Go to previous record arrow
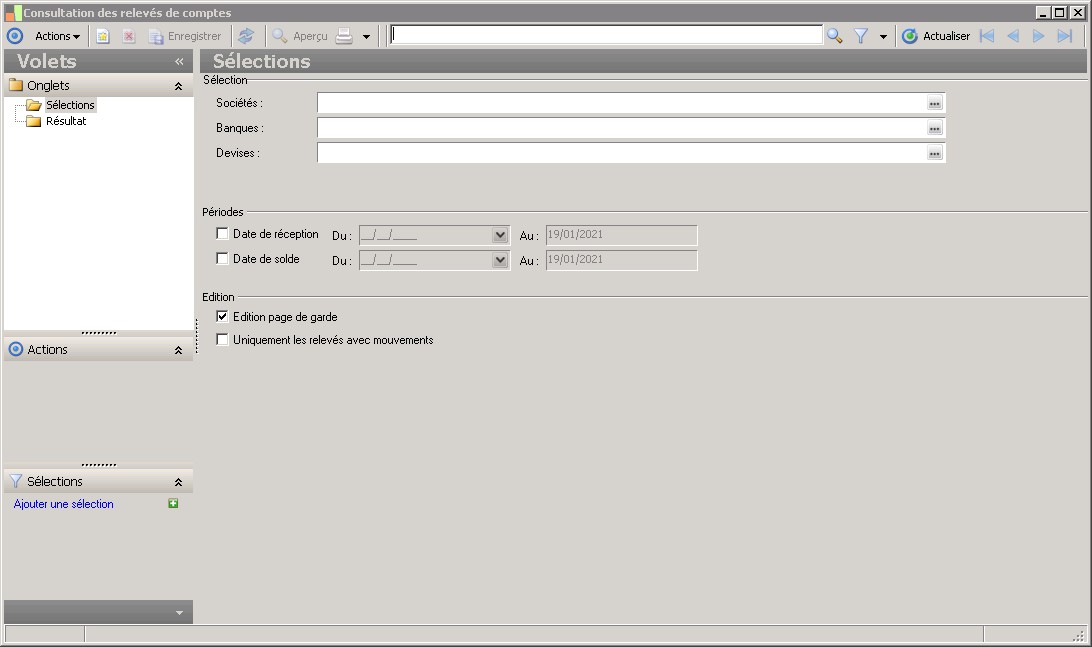Viewport: 1092px width, 647px height. [x=1013, y=36]
